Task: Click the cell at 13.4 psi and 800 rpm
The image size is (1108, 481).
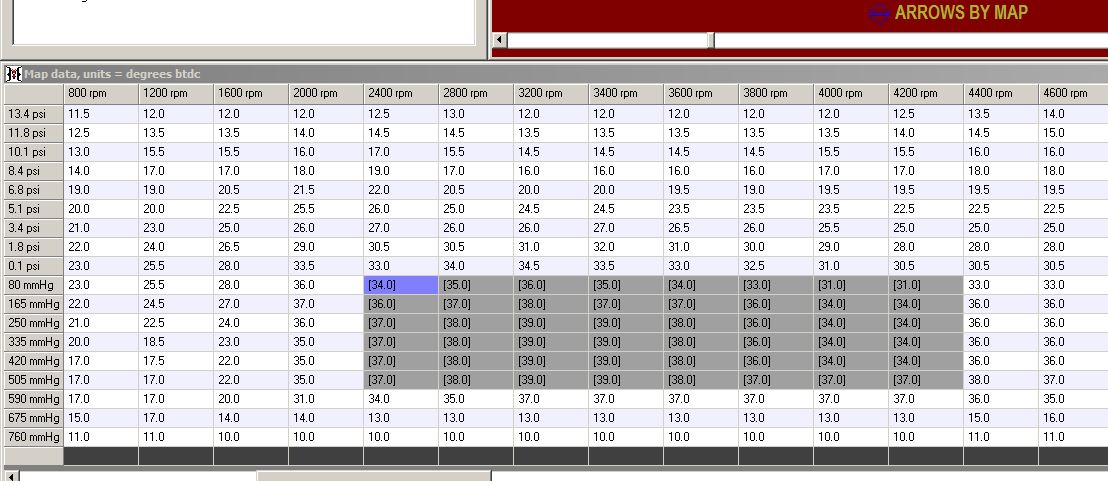Action: point(101,114)
